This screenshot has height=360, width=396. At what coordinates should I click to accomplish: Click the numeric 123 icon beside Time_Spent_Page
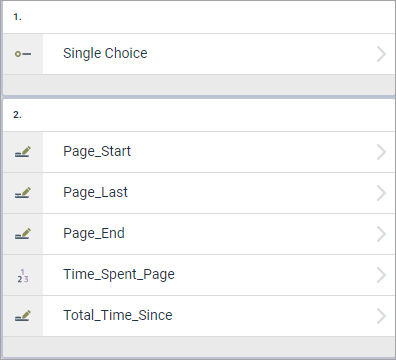pyautogui.click(x=23, y=276)
